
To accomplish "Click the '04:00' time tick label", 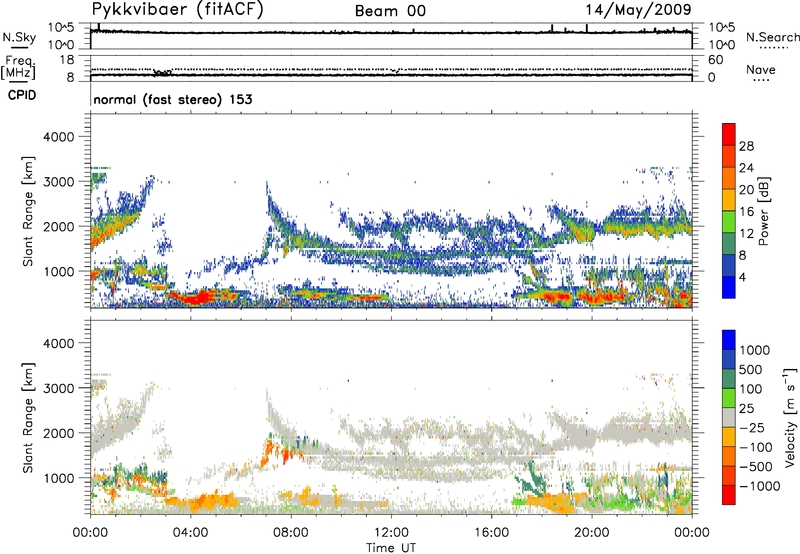I will pos(191,533).
